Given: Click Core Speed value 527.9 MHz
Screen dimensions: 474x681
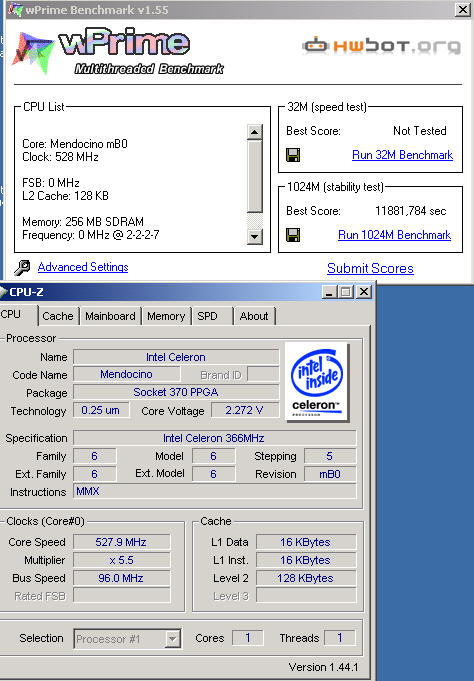Looking at the screenshot, I should 121,542.
